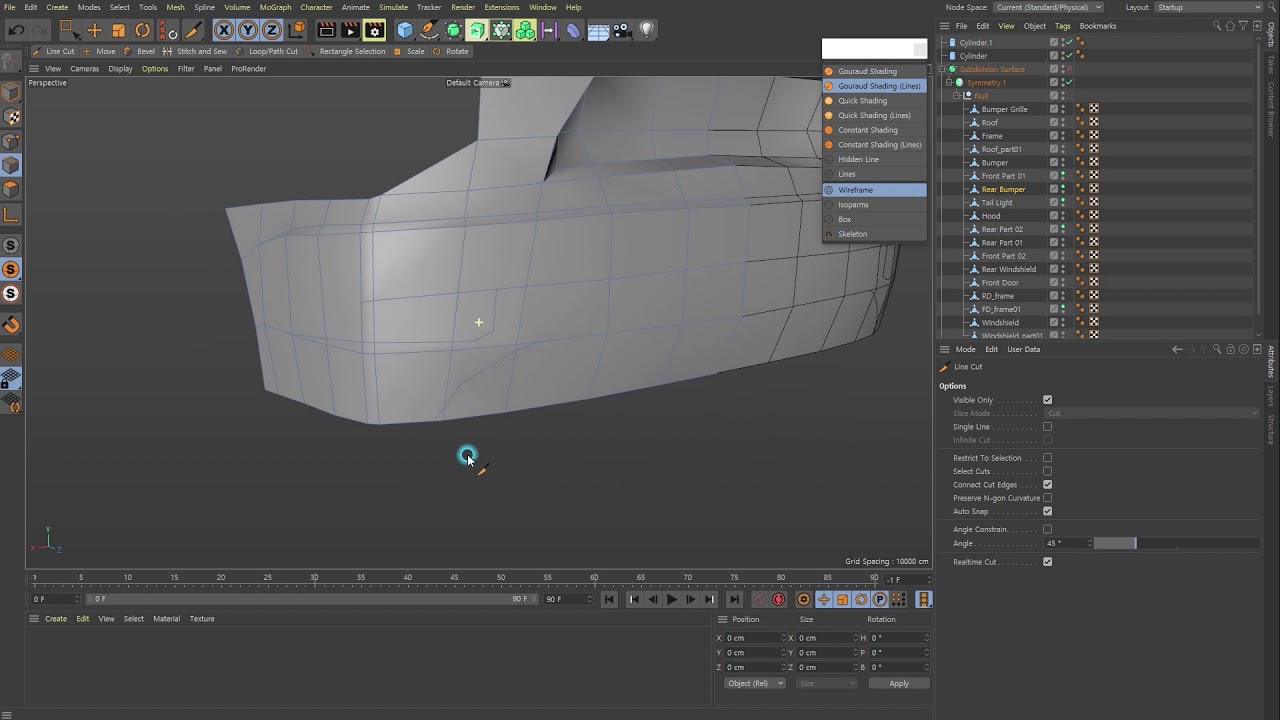Open Edit Render Settings clapperboard icon

pos(374,30)
